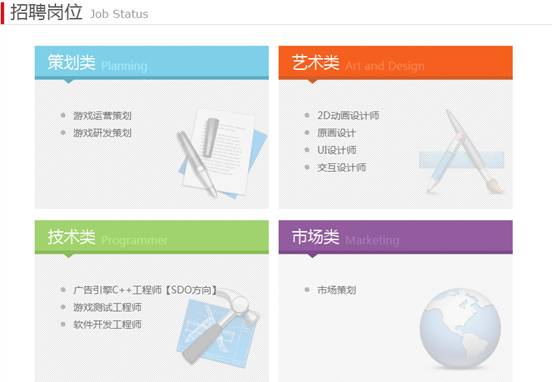
Task: Open the 交互设计师 job listing
Action: (341, 167)
